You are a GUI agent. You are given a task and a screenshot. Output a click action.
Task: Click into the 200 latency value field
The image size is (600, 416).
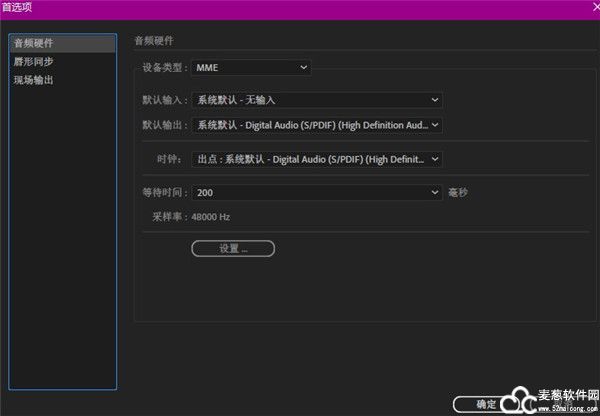pyautogui.click(x=300, y=192)
